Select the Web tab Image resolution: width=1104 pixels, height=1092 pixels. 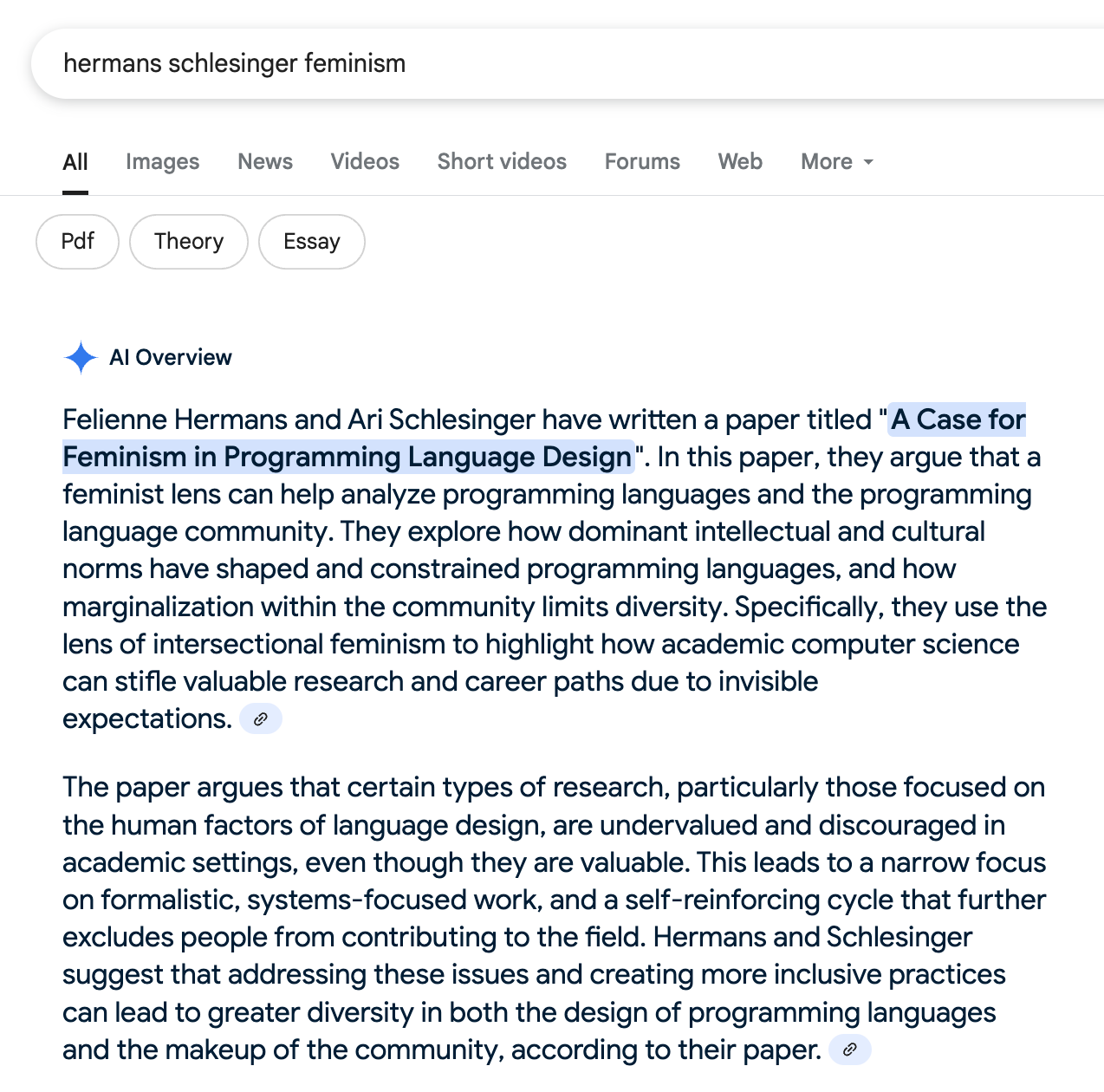[740, 162]
